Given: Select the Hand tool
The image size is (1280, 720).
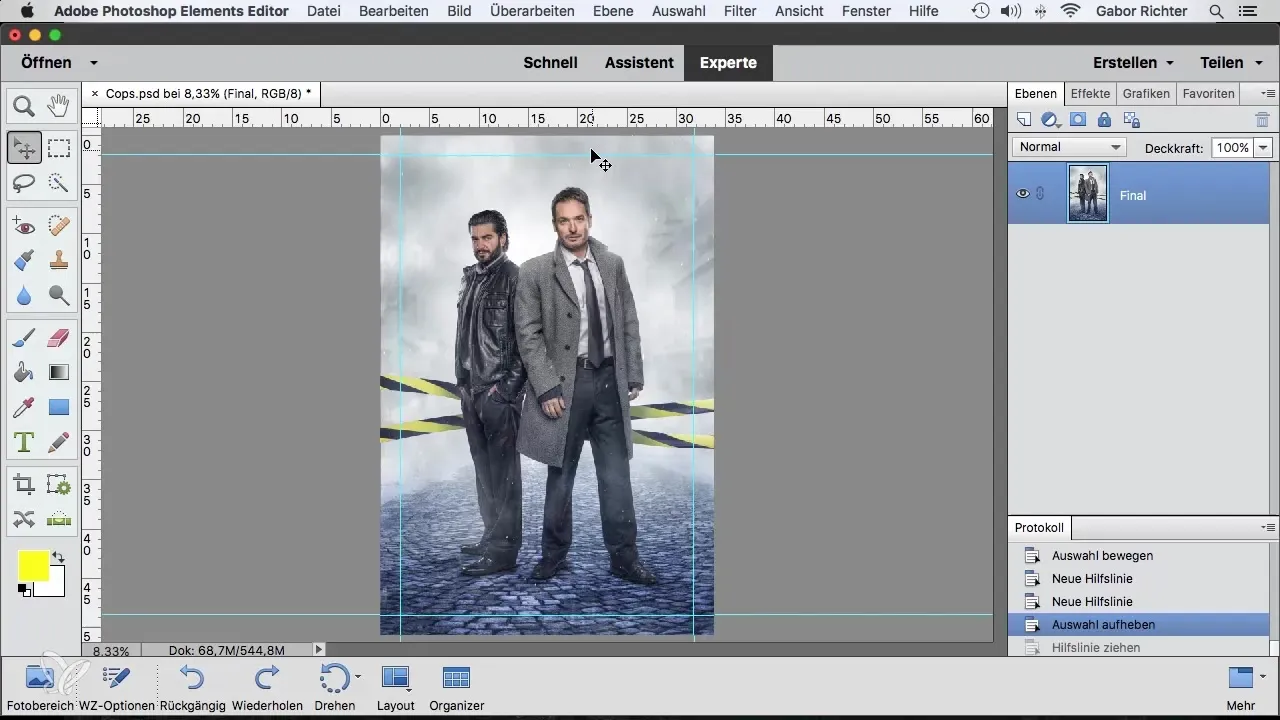Looking at the screenshot, I should (x=59, y=105).
